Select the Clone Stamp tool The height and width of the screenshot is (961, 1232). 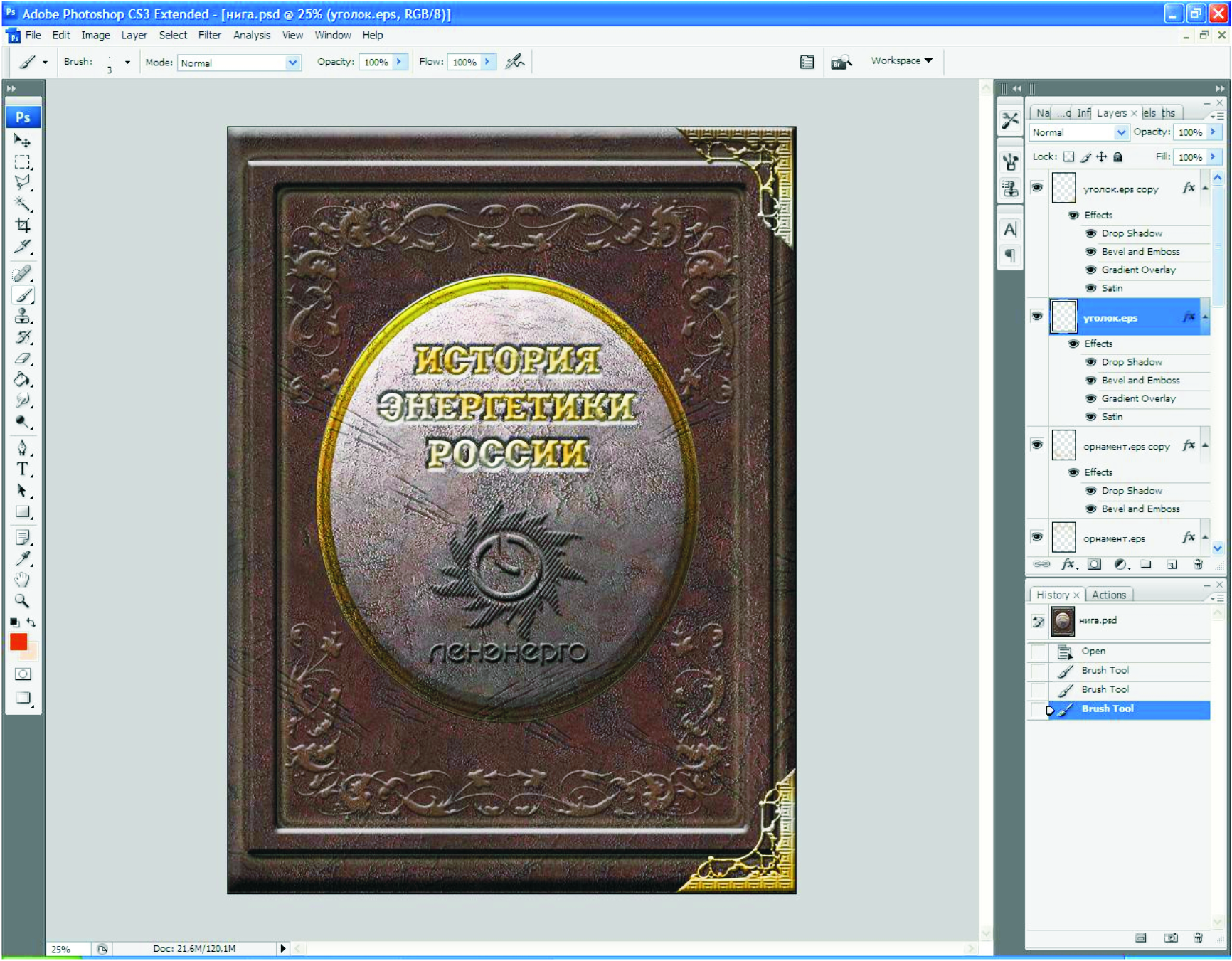[x=23, y=317]
